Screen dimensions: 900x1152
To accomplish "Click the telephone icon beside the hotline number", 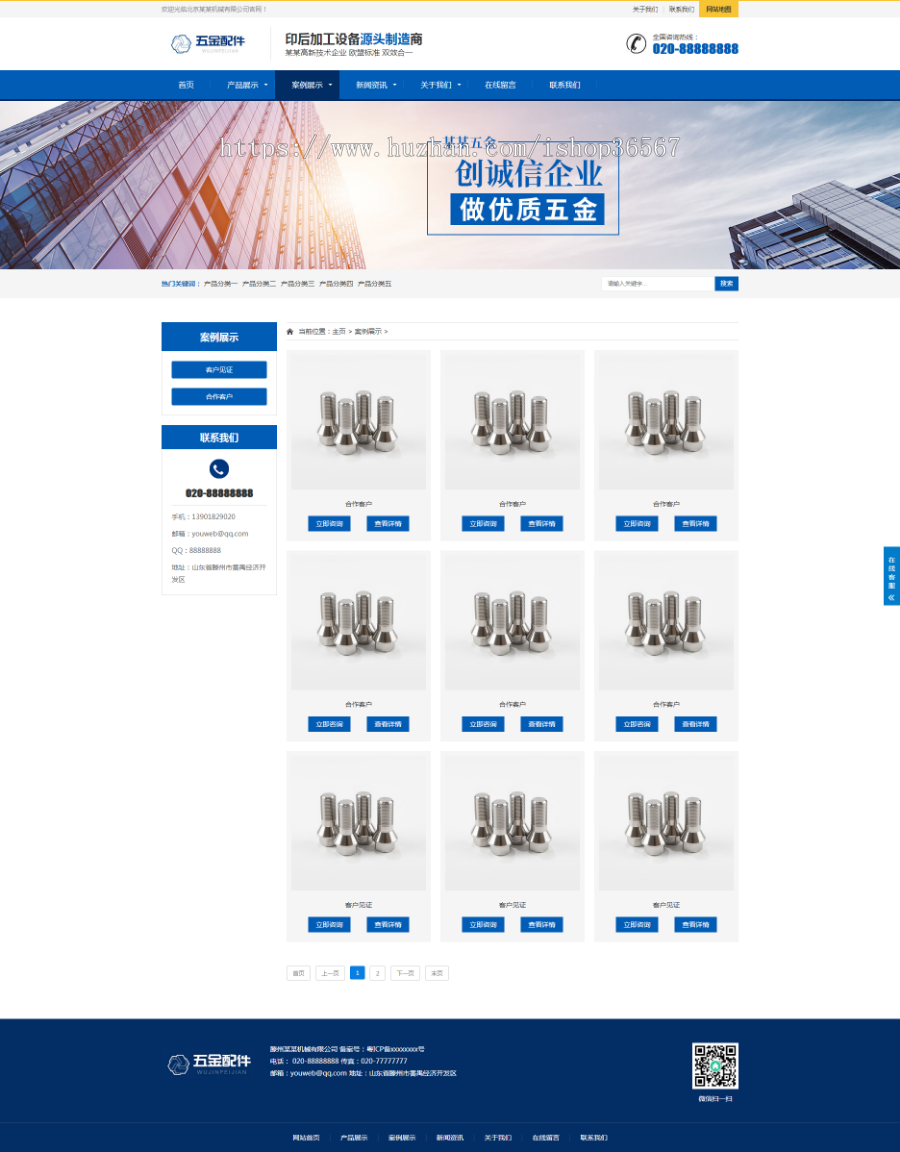I will (x=636, y=44).
